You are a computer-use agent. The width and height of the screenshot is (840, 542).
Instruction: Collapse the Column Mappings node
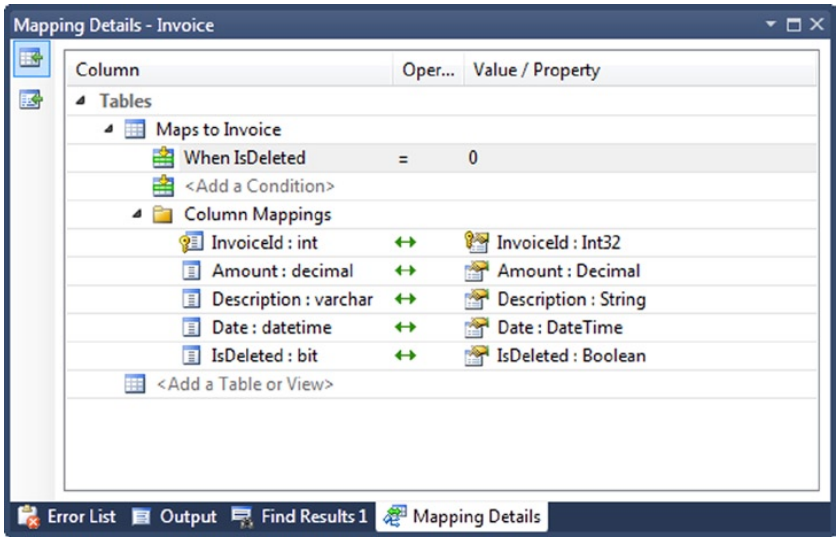[x=137, y=214]
